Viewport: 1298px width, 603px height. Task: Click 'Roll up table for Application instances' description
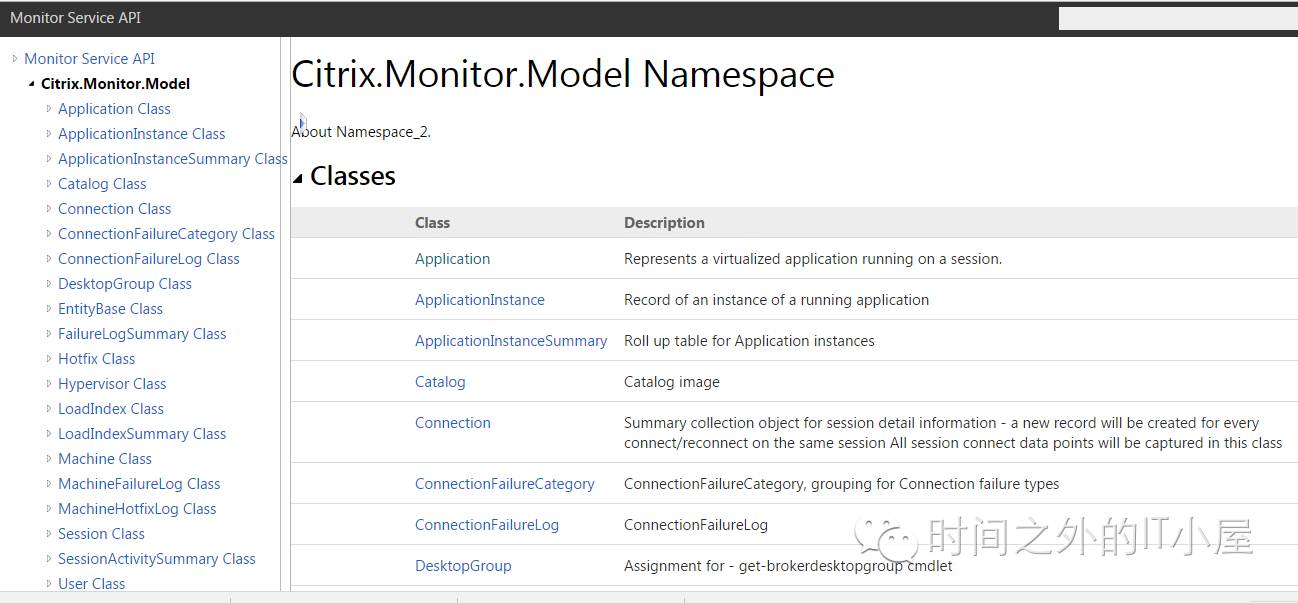(749, 341)
